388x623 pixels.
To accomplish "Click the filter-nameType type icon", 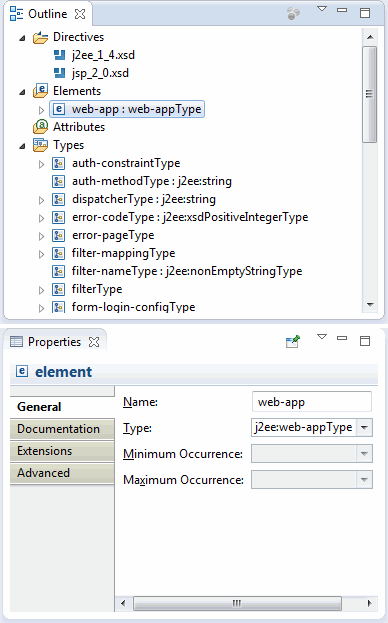I will 59,271.
